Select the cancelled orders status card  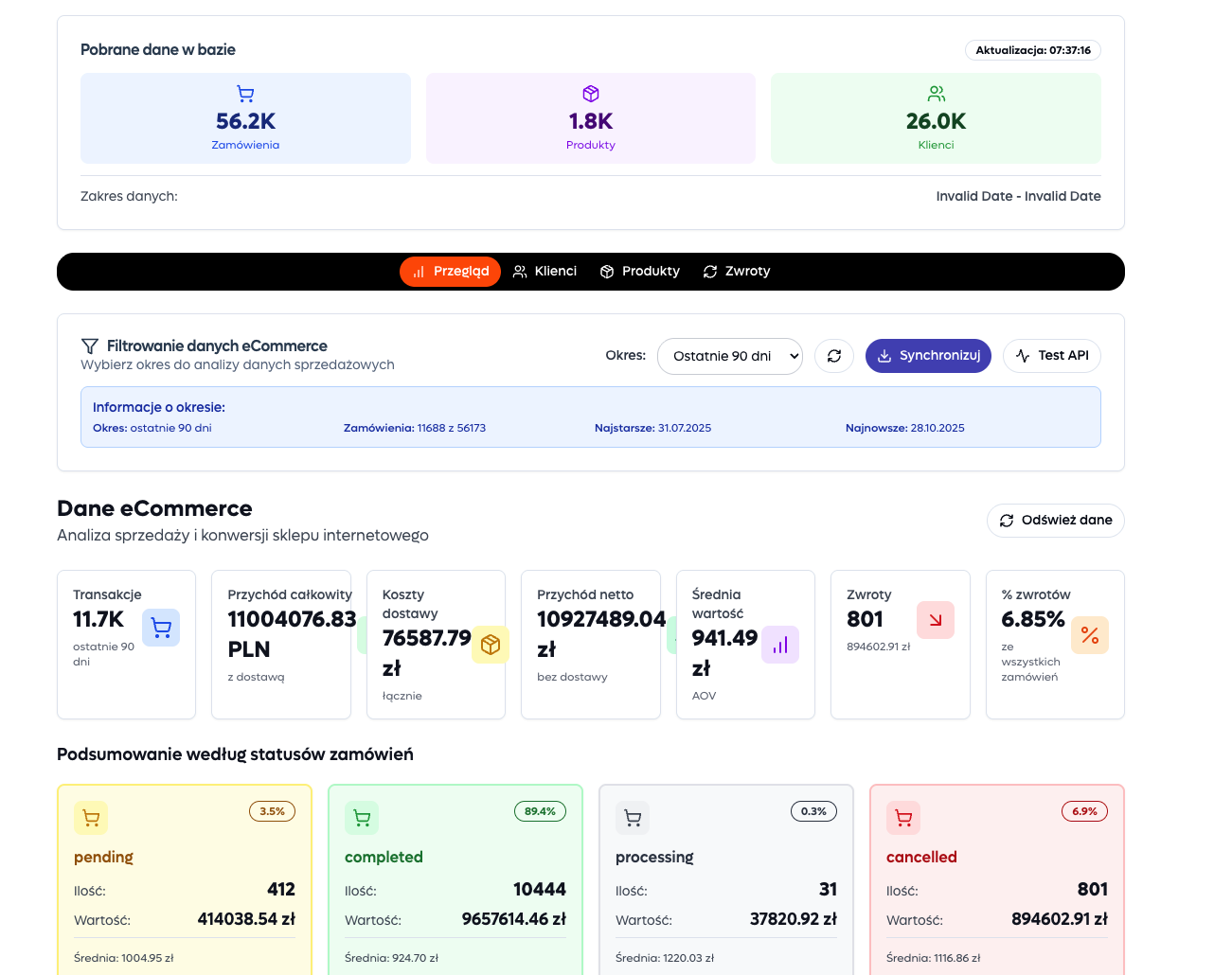click(996, 878)
